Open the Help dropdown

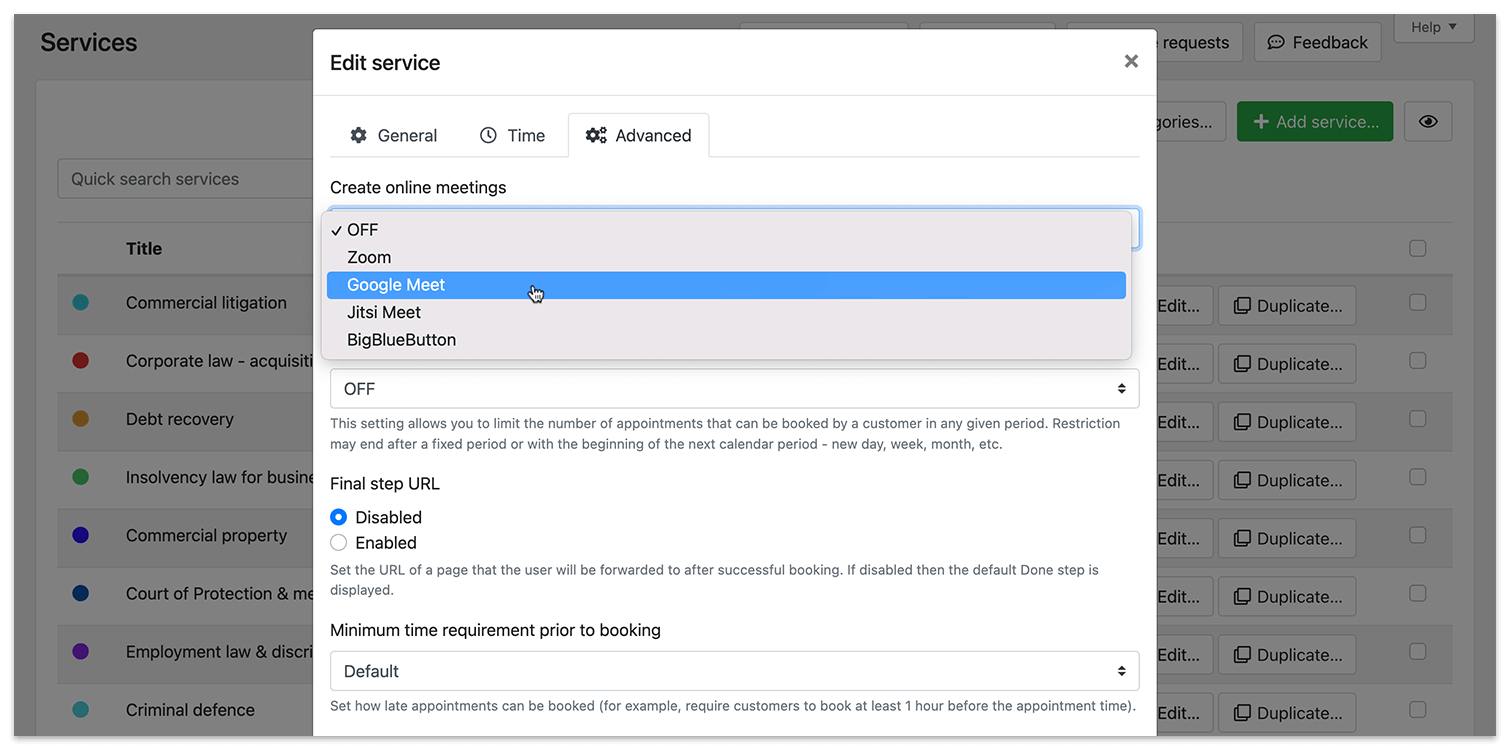click(x=1434, y=27)
